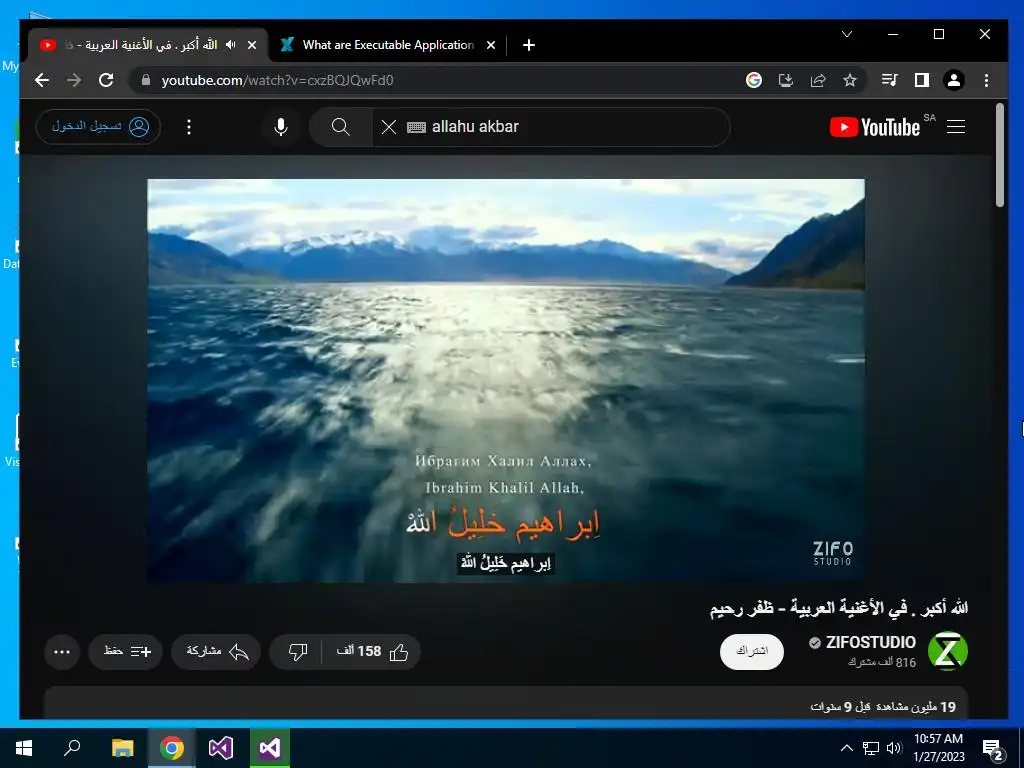Close the YouTube tab
The width and height of the screenshot is (1024, 768).
(252, 45)
